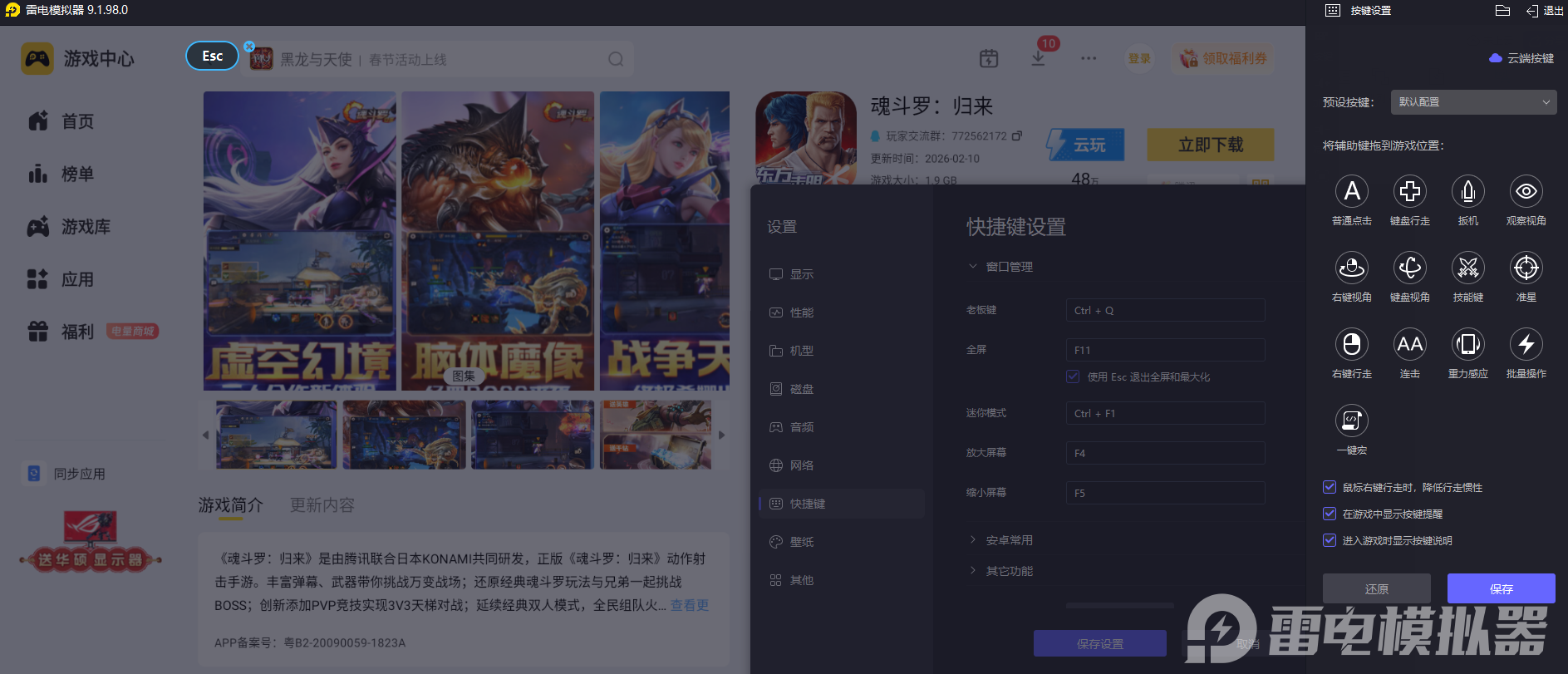Click 保存设置 in settings dialog

(x=1100, y=643)
